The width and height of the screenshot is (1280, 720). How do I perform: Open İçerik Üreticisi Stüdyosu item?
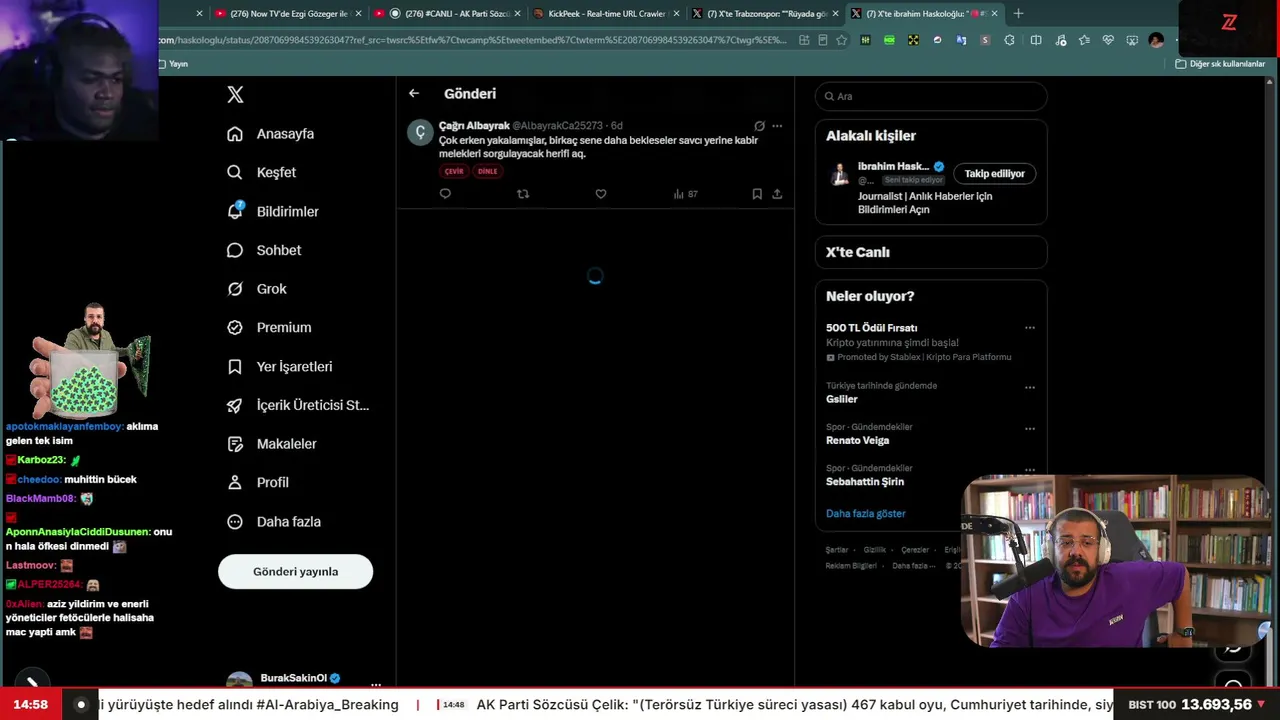coord(298,405)
